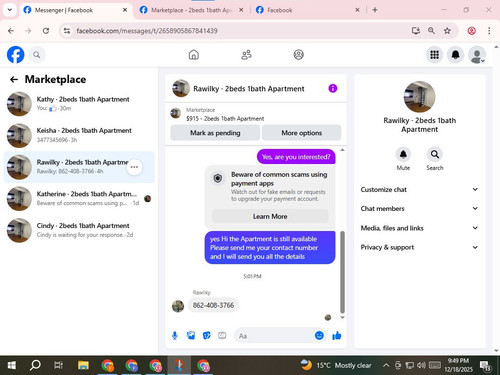Switch to the Marketplace 2beds 1bath tab
The image size is (500, 375).
191,10
